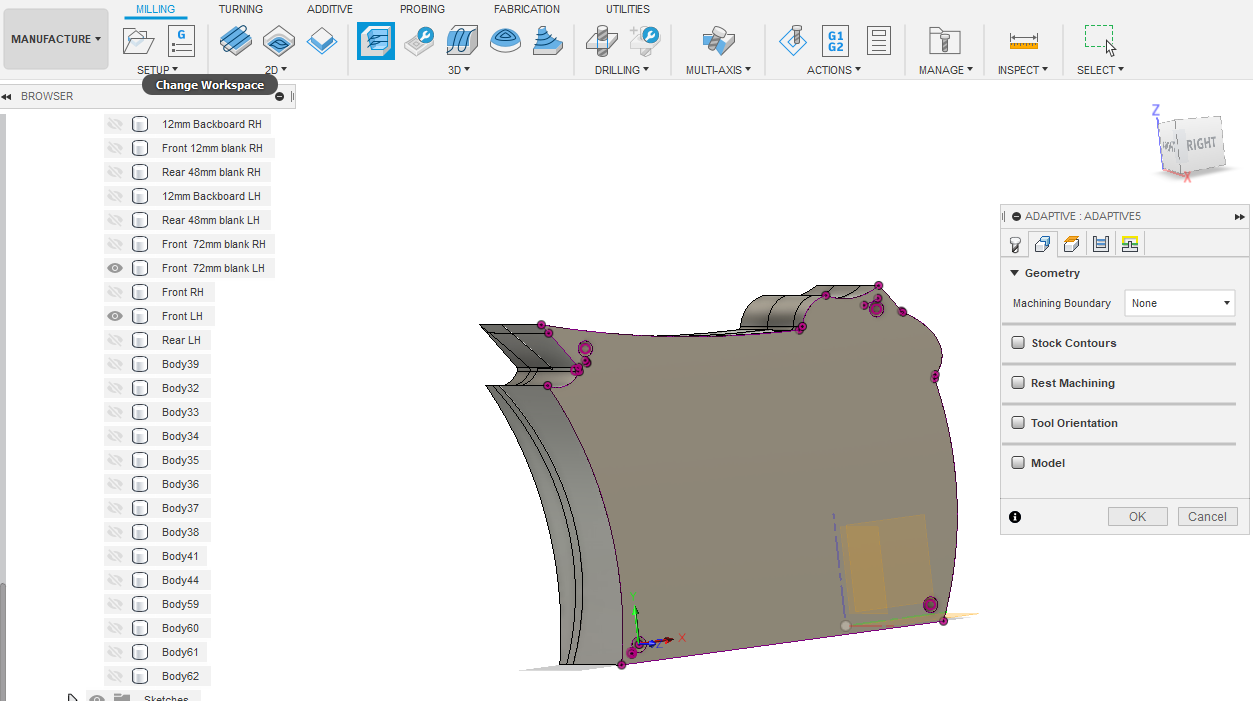Open the Manufacture workspace dropdown
The height and width of the screenshot is (701, 1253).
click(x=56, y=39)
